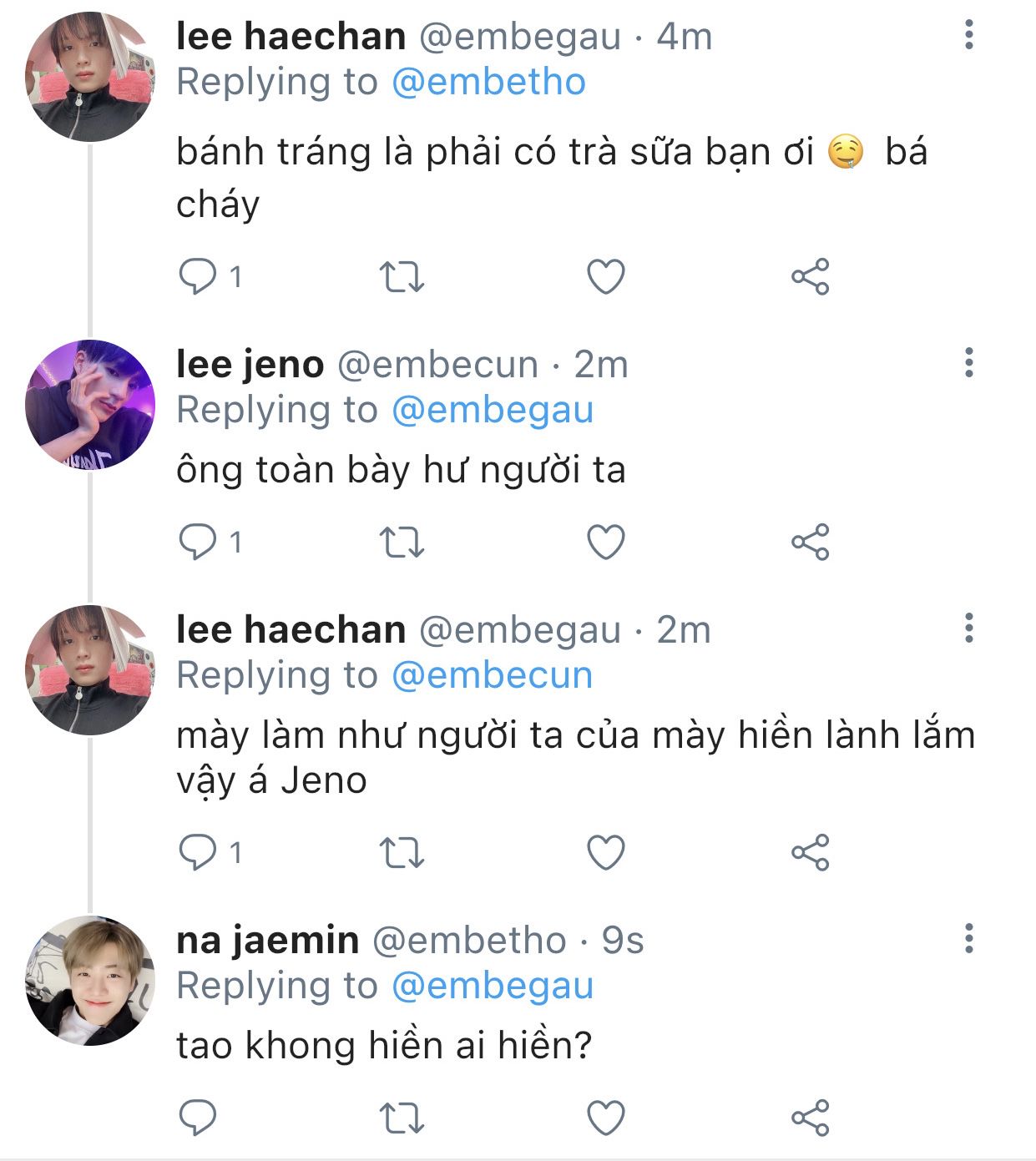Retweet na jaemin's tweet

(402, 1118)
